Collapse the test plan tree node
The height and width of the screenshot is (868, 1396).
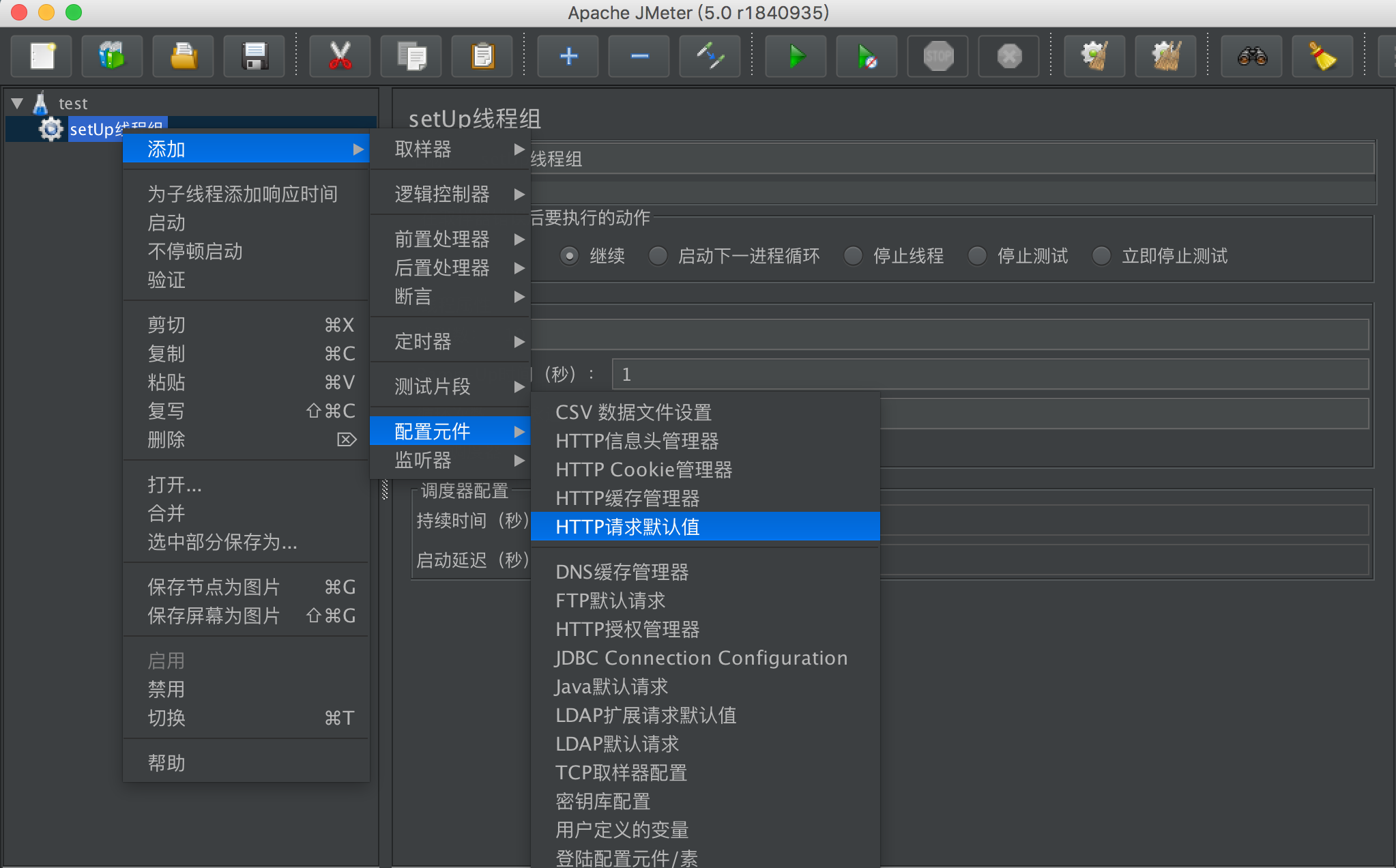point(17,104)
